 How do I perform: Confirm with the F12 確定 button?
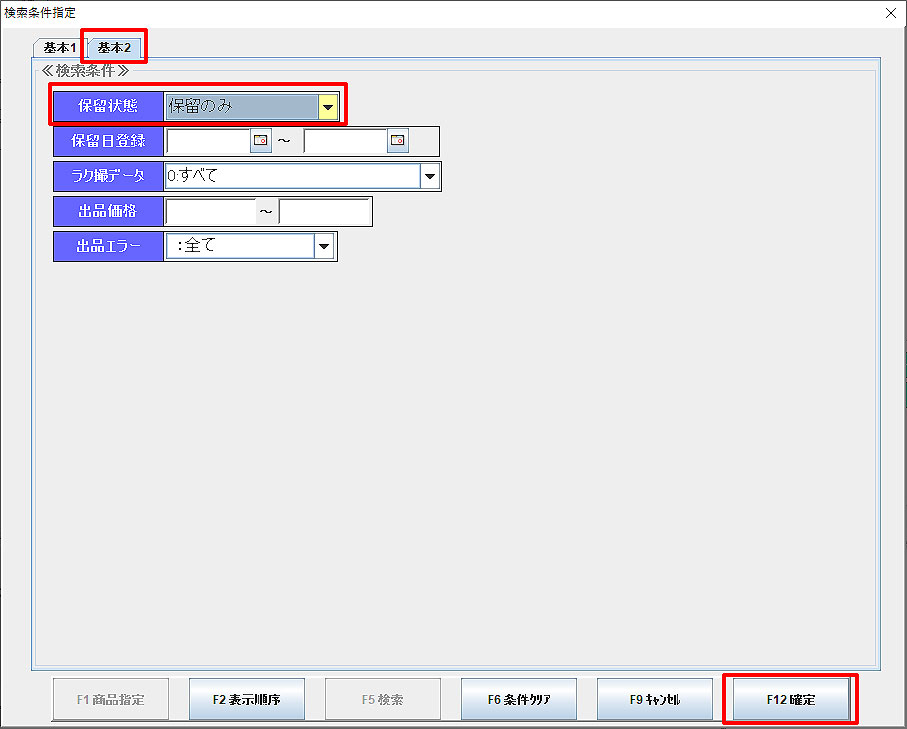coord(791,699)
